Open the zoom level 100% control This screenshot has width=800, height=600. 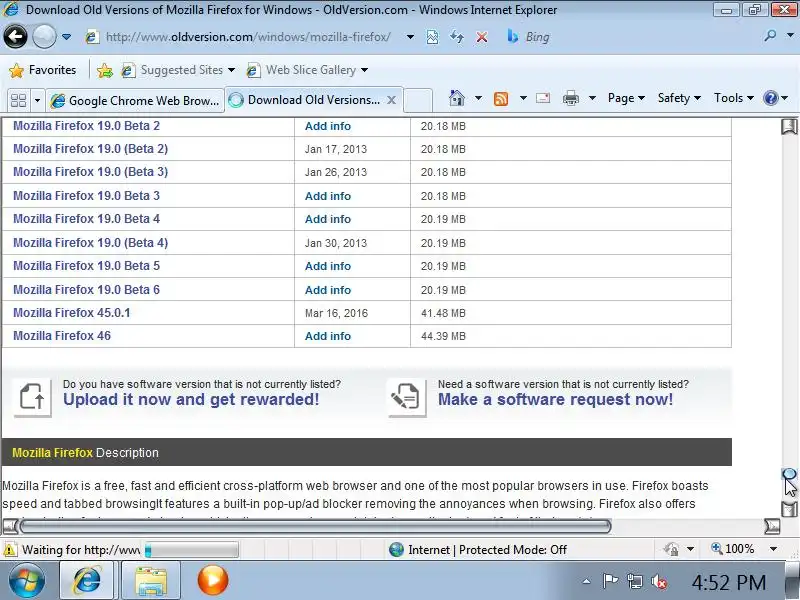pos(732,549)
